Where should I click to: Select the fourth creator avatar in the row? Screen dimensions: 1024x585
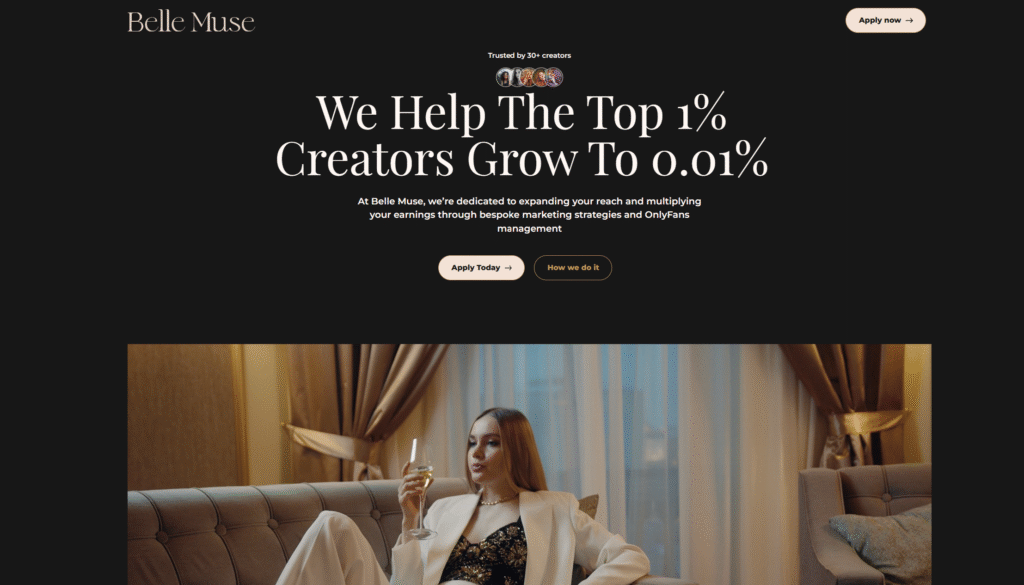coord(541,77)
